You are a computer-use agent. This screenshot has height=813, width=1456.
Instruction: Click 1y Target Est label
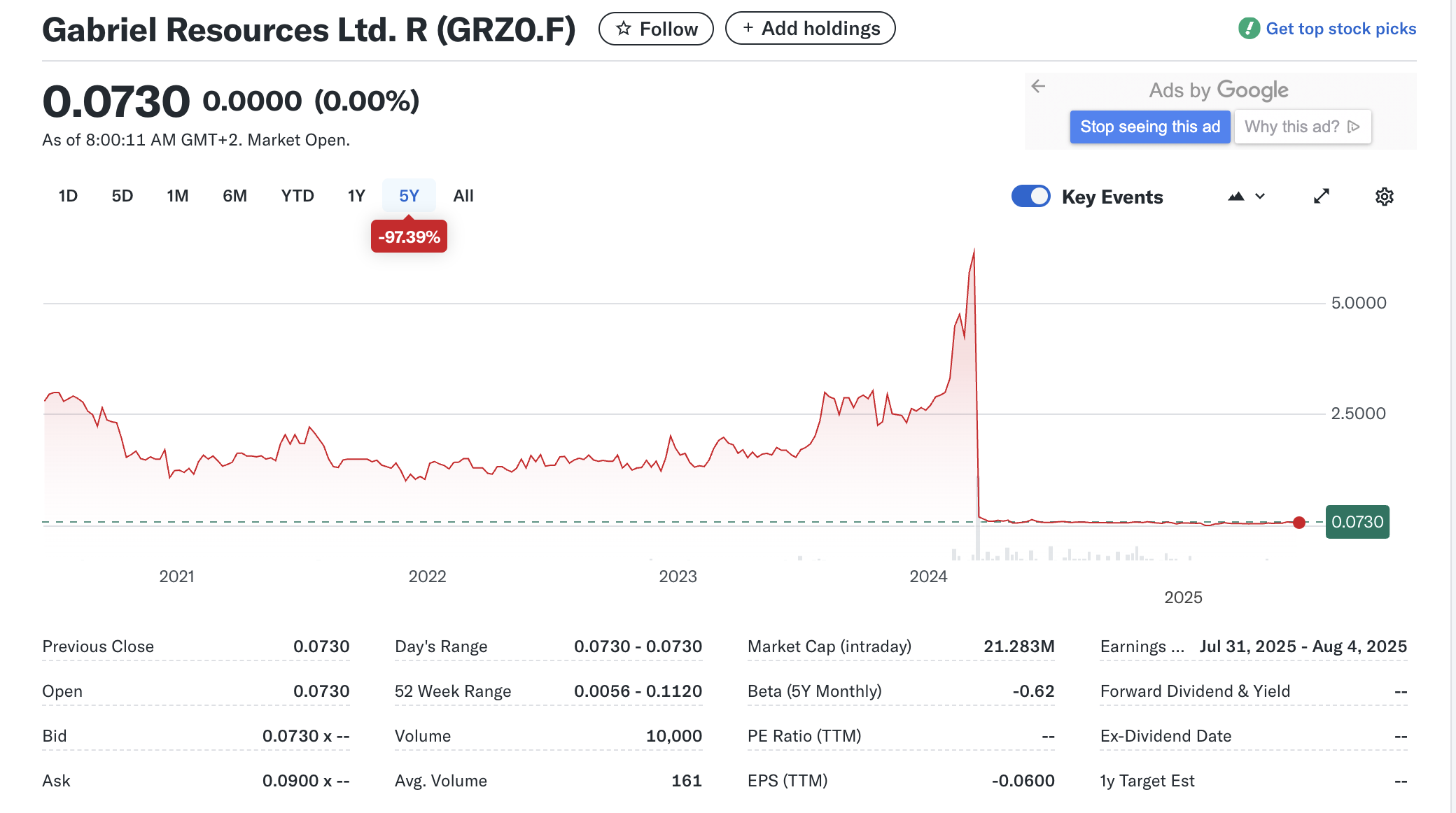click(1147, 781)
